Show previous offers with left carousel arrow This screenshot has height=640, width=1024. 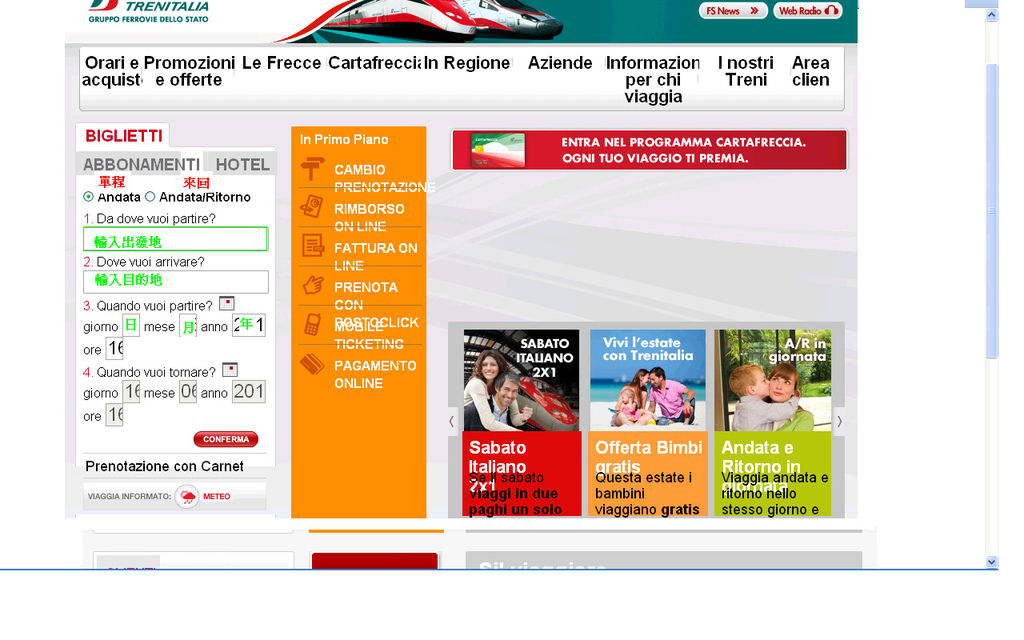(451, 422)
